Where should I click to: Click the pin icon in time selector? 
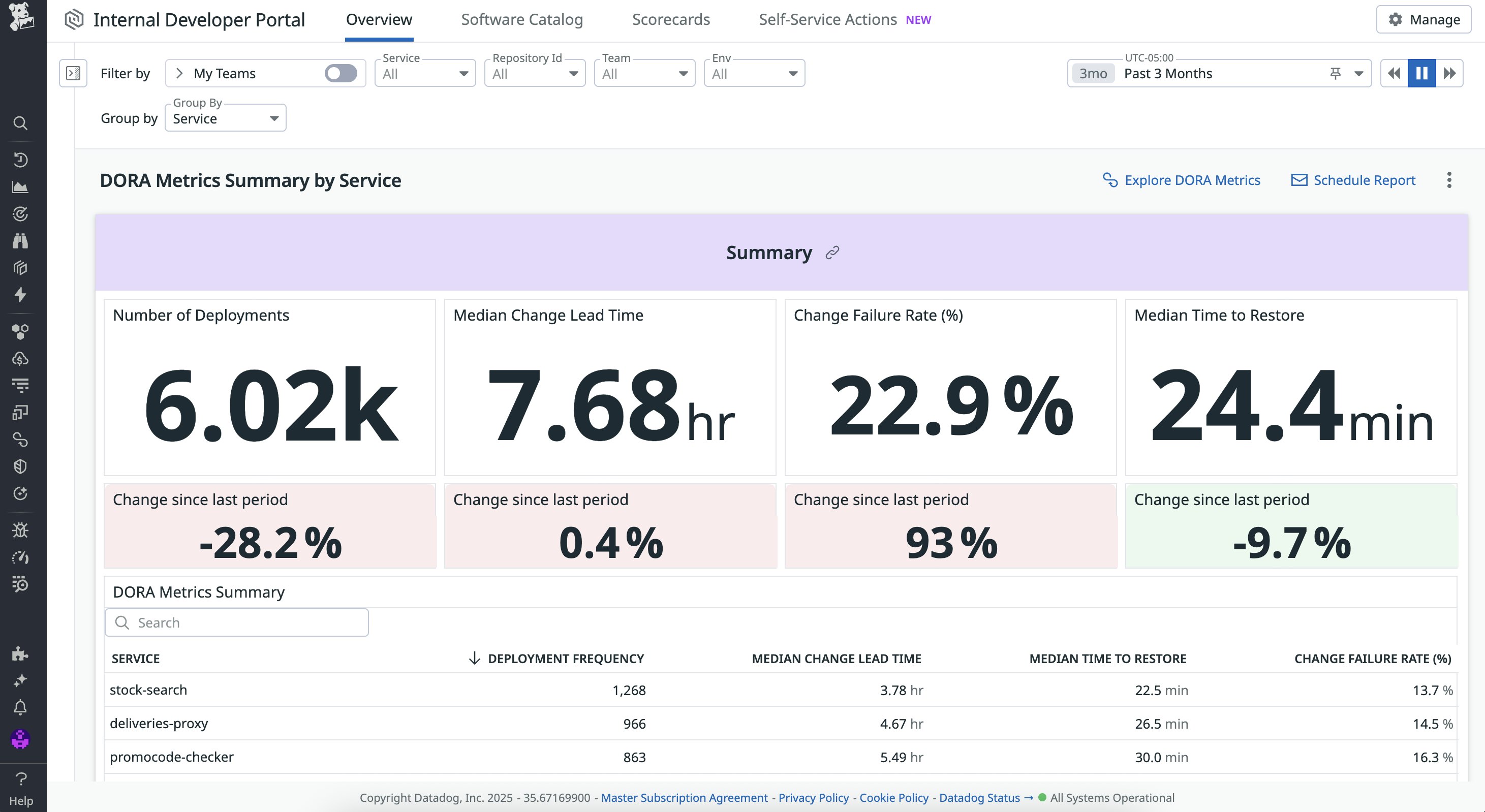click(x=1335, y=73)
